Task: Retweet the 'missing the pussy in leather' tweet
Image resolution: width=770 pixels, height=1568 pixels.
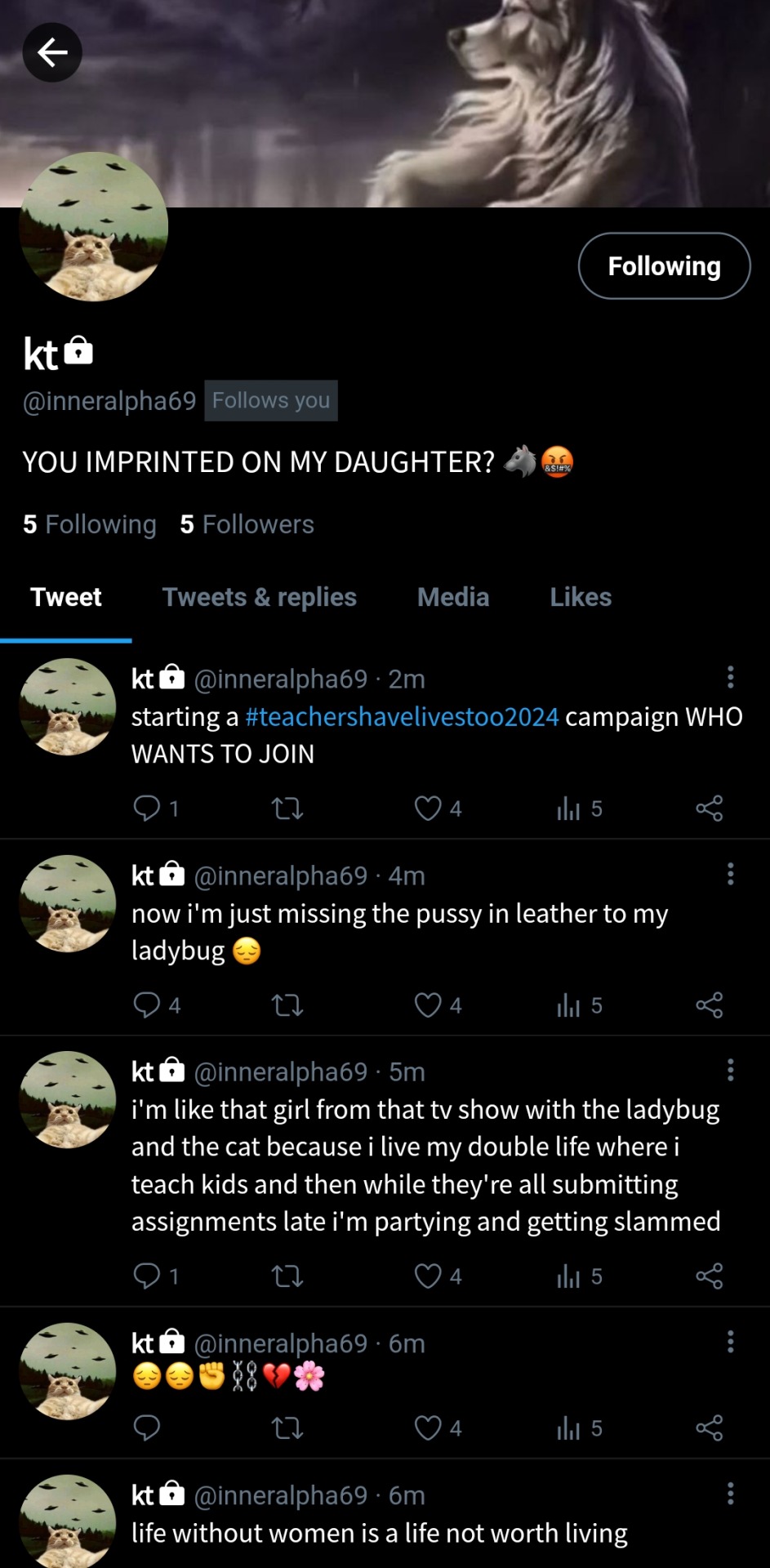Action: pos(287,1005)
